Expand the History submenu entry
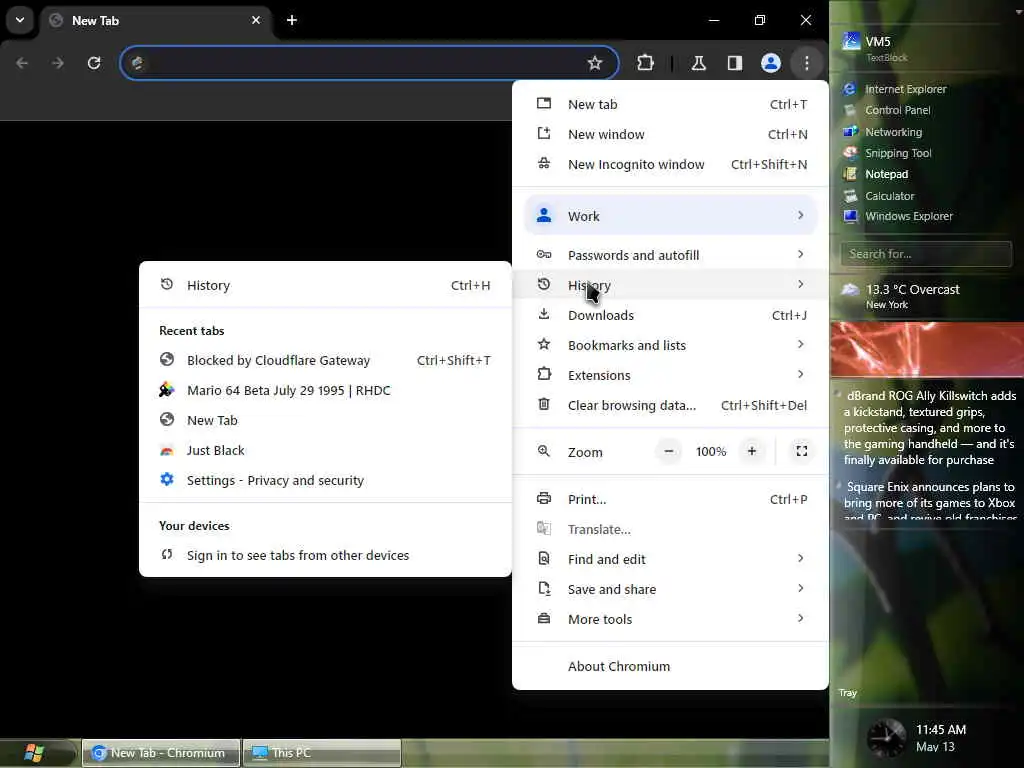This screenshot has height=768, width=1024. pyautogui.click(x=671, y=285)
